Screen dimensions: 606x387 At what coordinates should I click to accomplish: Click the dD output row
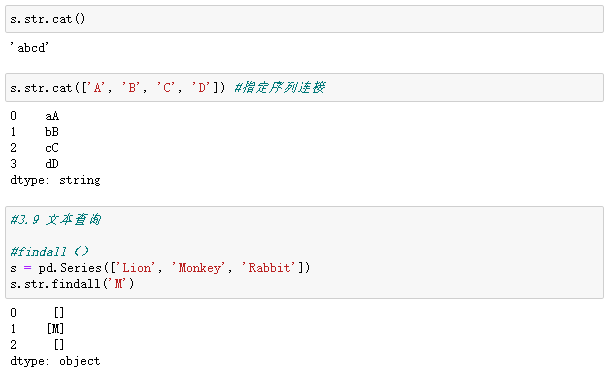[35, 164]
